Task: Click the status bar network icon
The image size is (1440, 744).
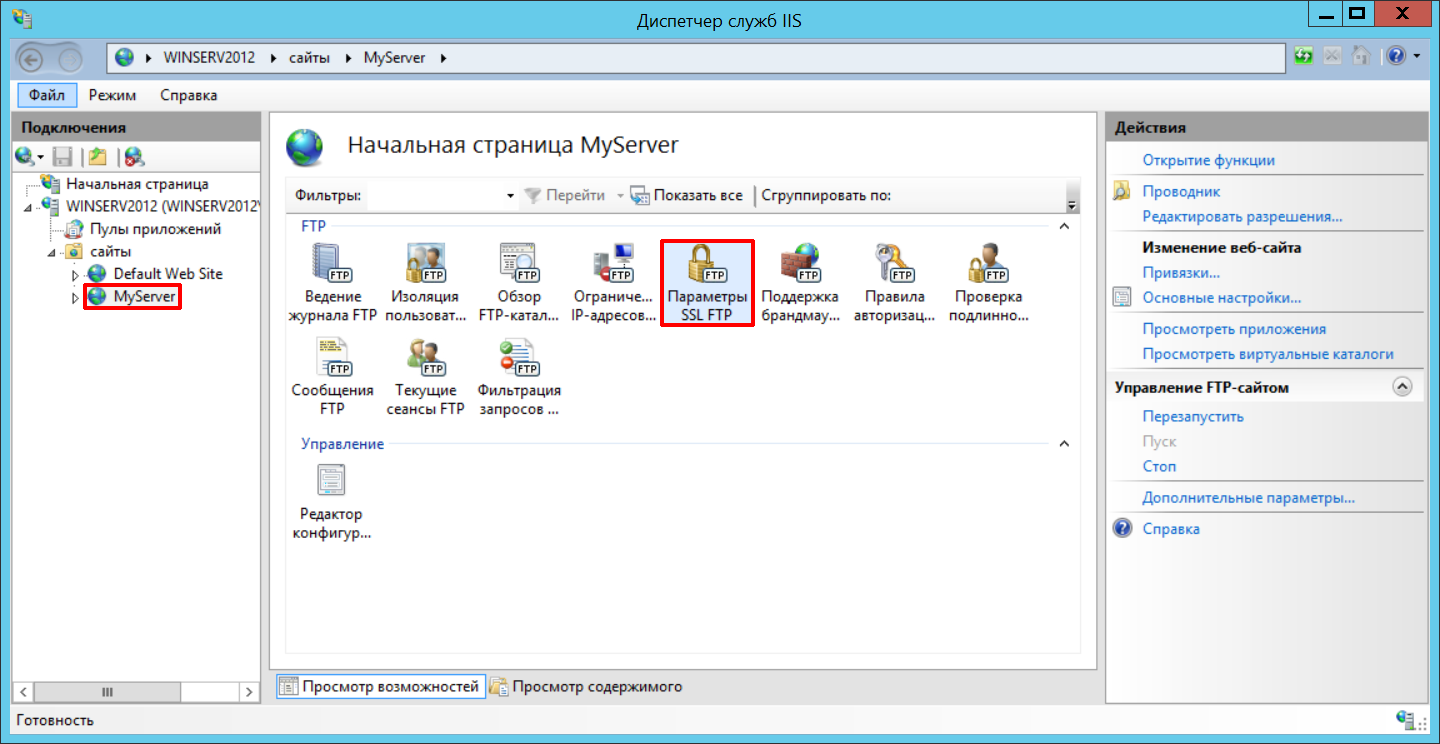Action: click(x=1406, y=719)
